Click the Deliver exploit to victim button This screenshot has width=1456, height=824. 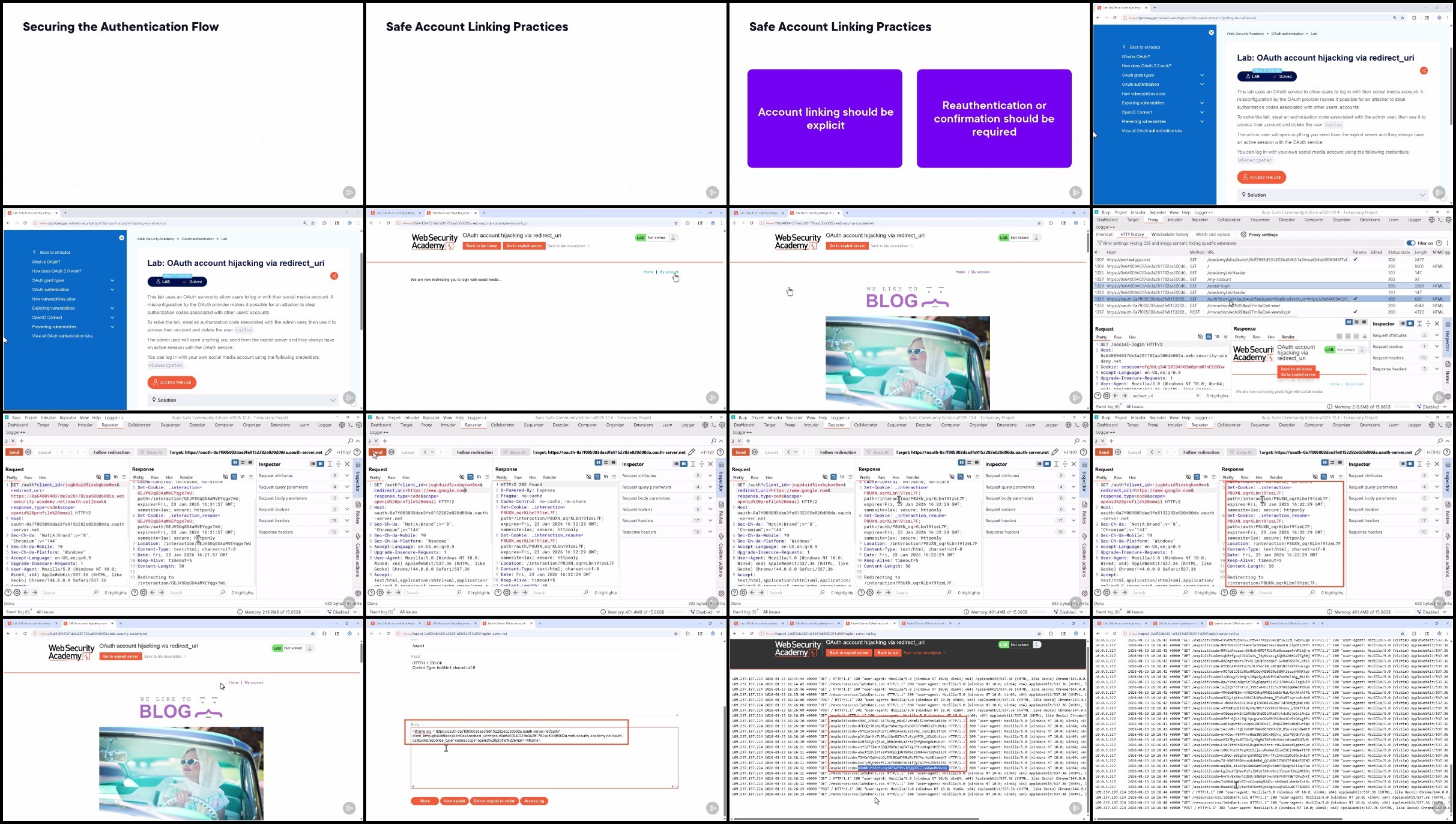click(494, 801)
